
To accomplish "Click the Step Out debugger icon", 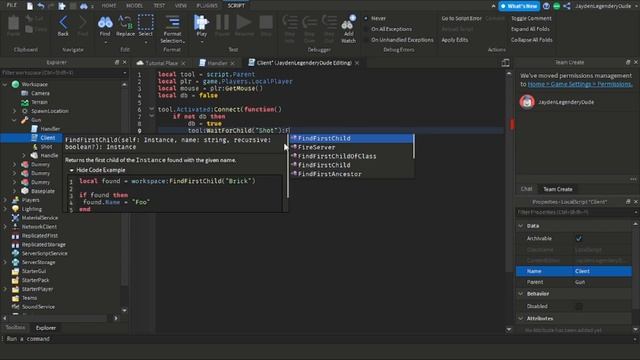I will (329, 22).
